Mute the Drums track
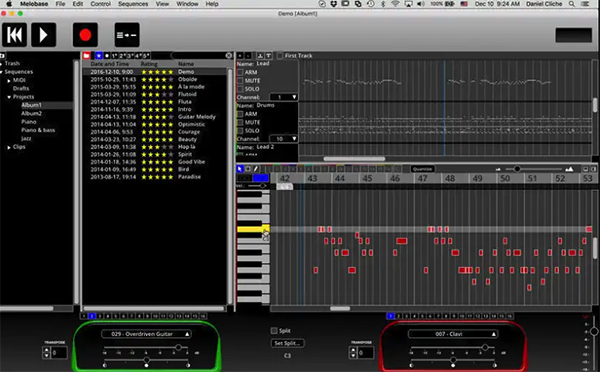 240,122
